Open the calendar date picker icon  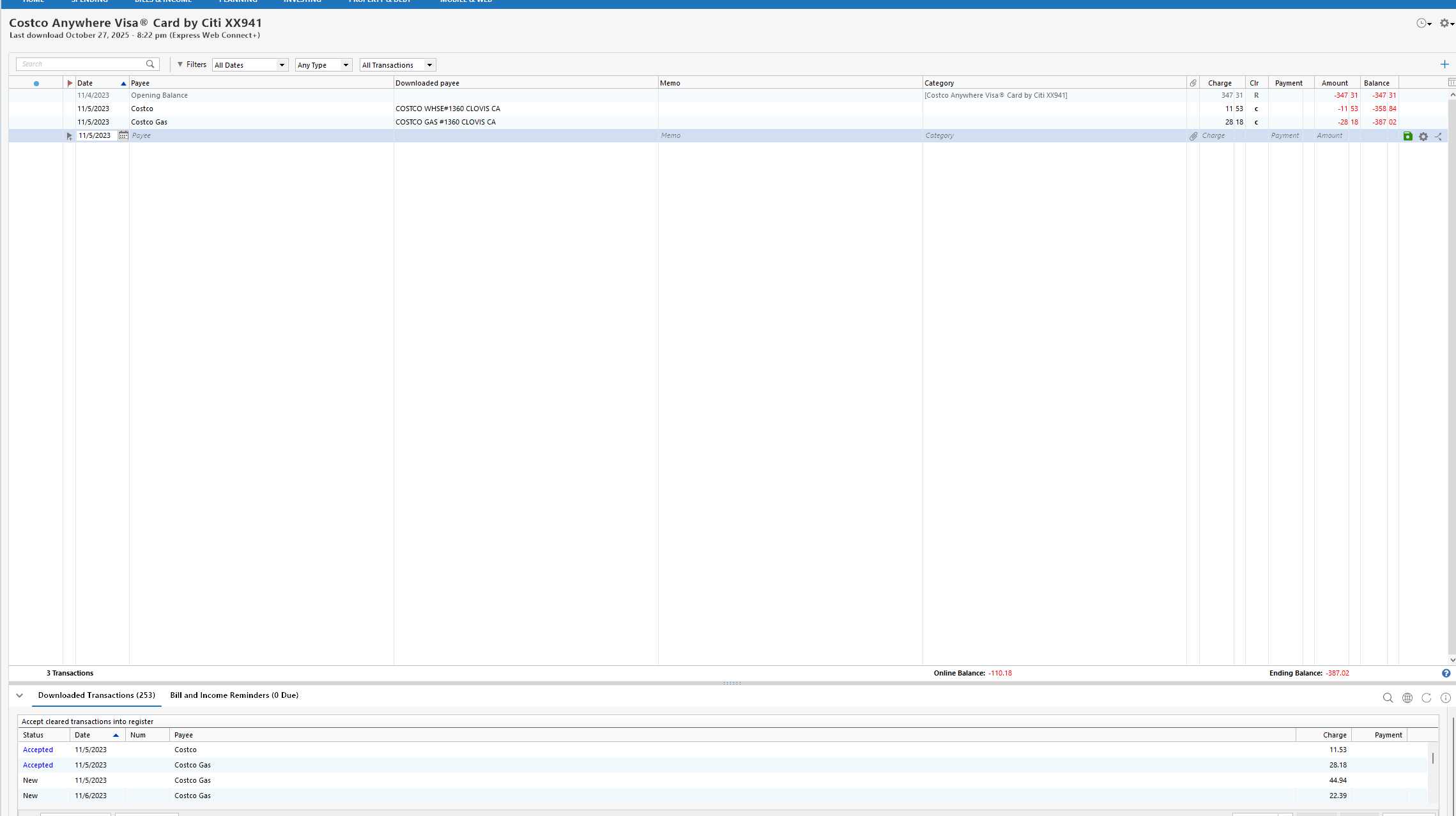123,135
